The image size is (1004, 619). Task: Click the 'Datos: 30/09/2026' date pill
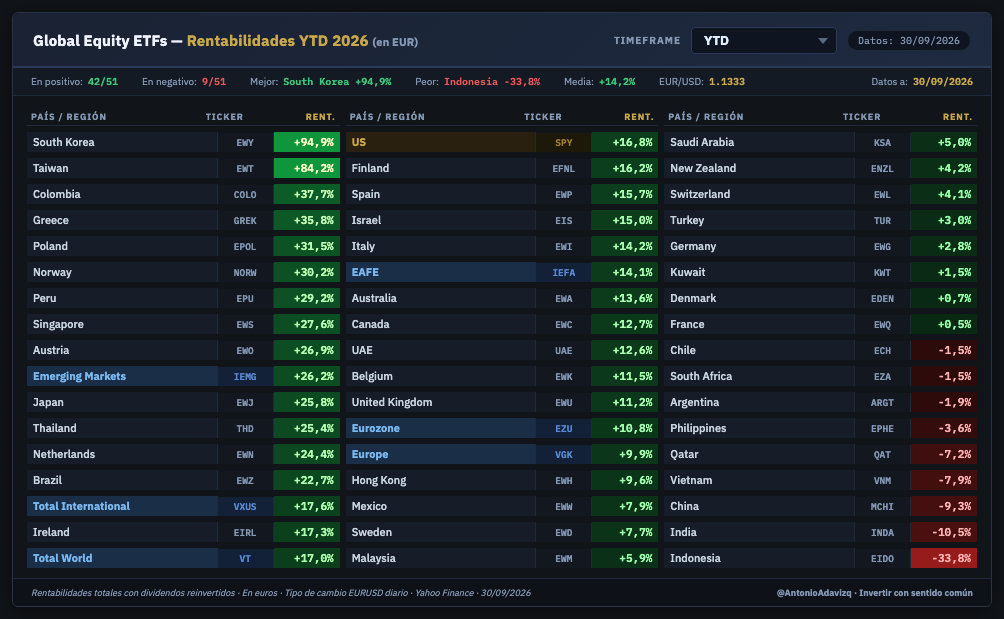coord(909,40)
